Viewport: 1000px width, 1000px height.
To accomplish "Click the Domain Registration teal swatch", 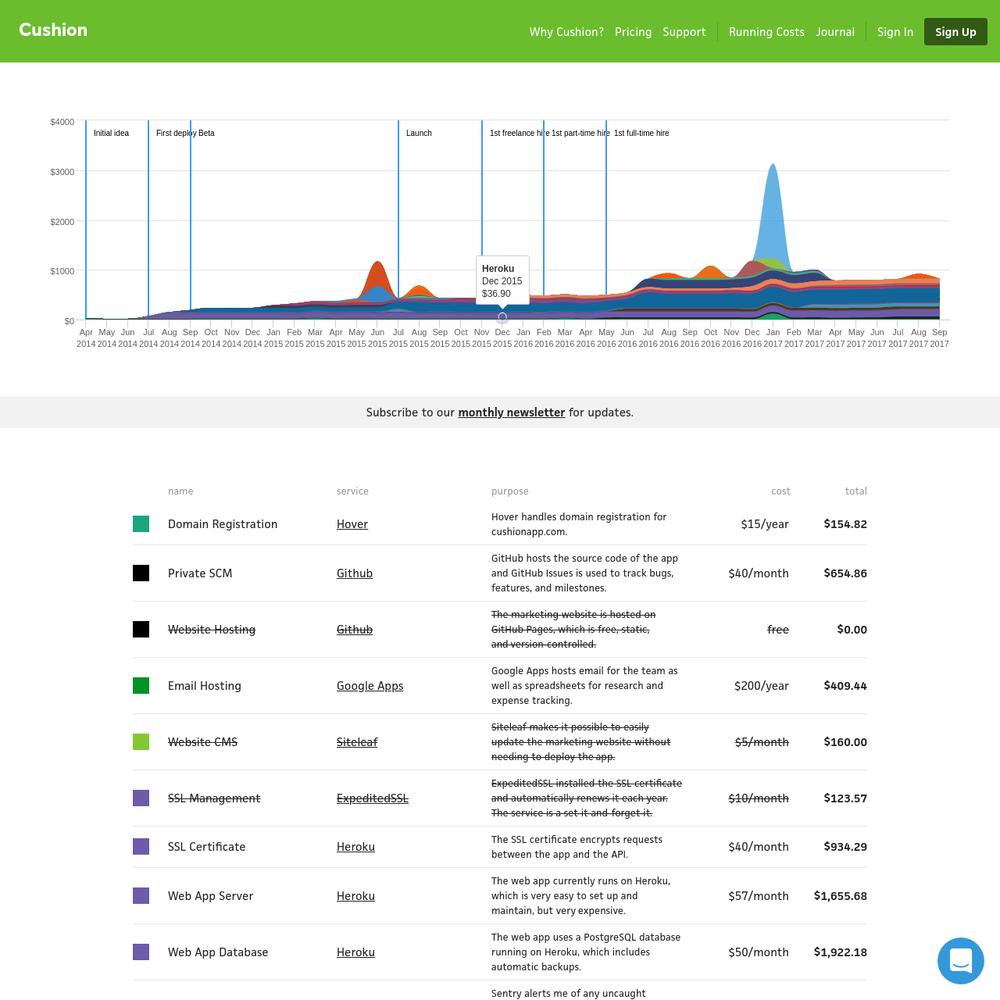I will [141, 524].
